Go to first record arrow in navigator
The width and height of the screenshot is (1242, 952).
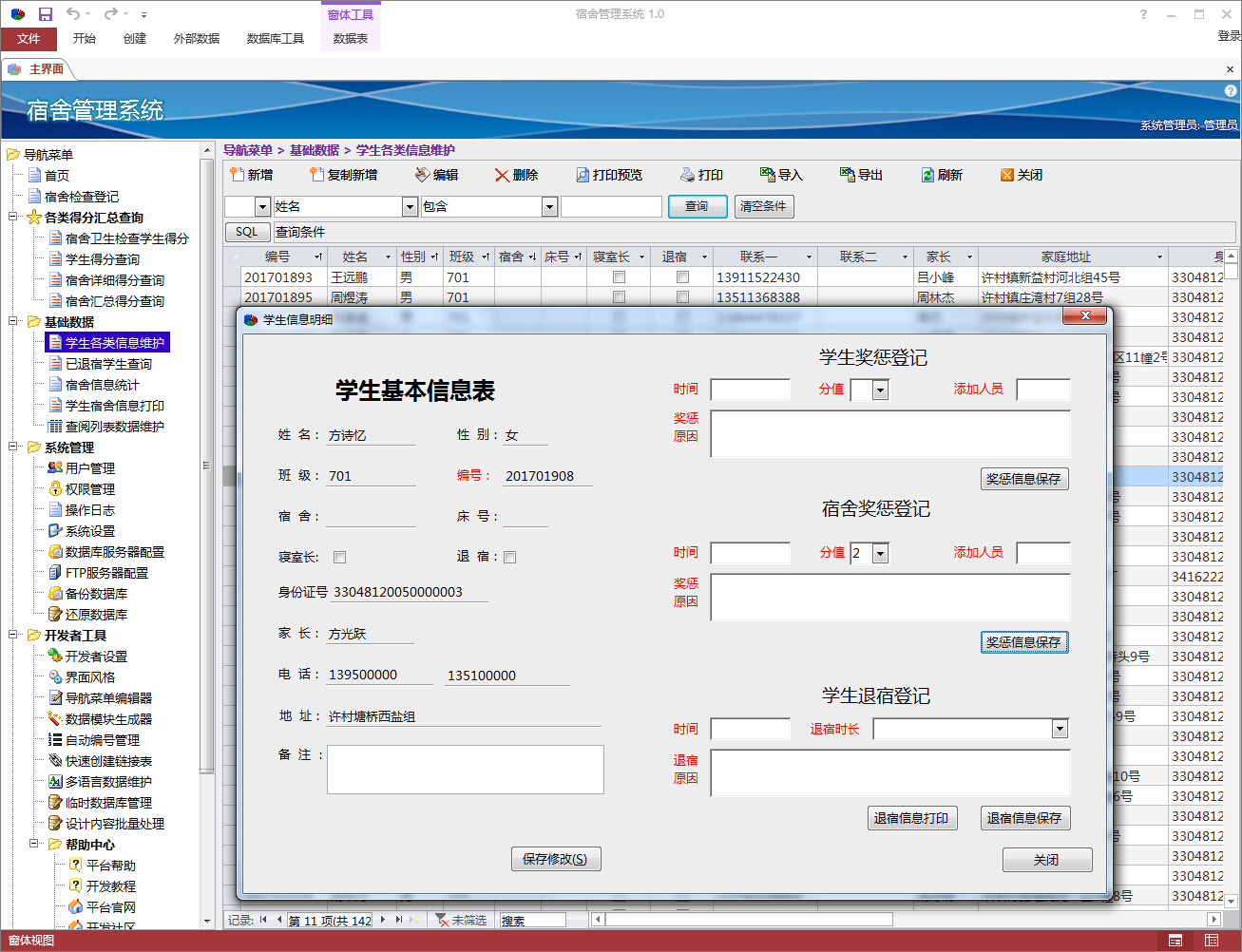(x=263, y=920)
